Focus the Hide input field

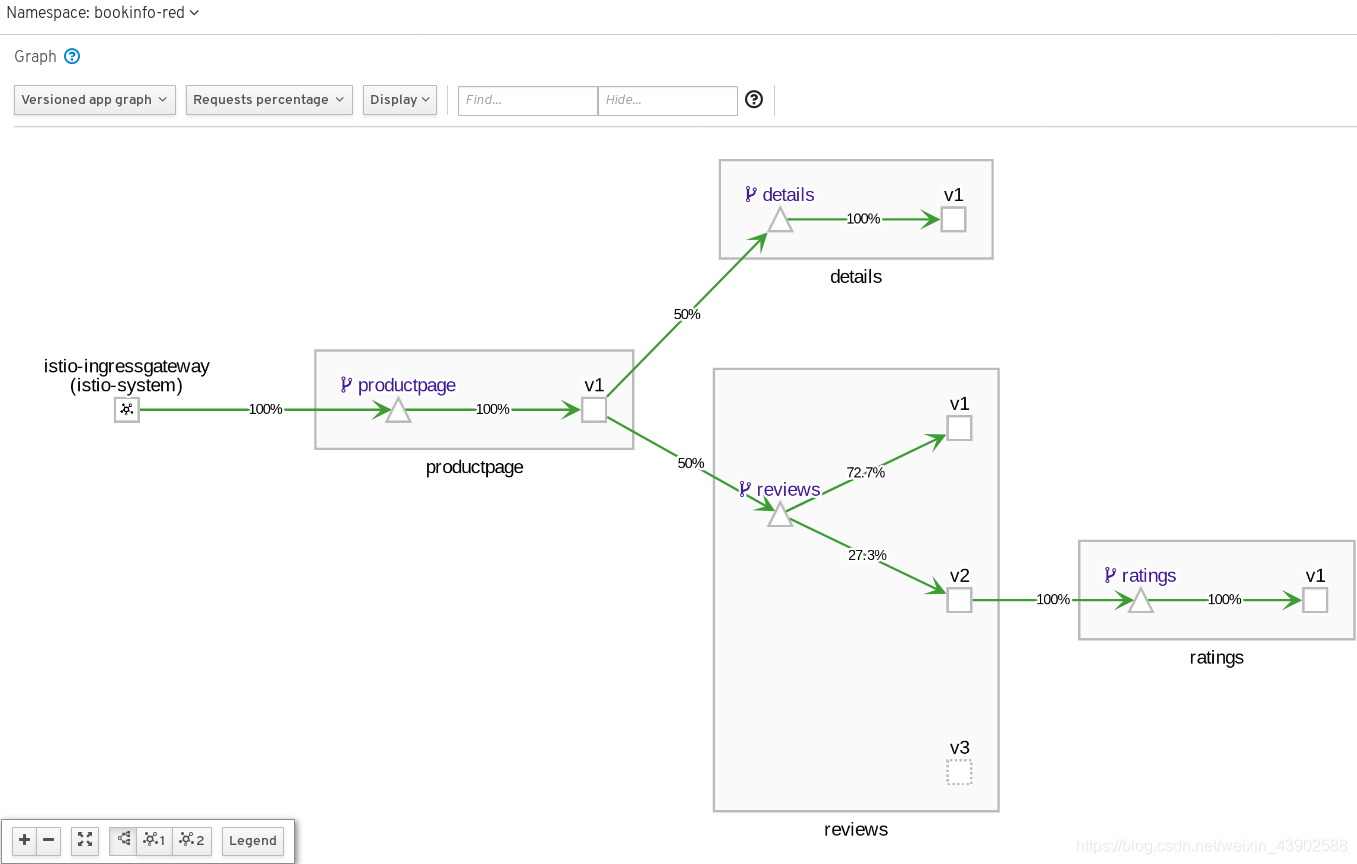[x=668, y=100]
